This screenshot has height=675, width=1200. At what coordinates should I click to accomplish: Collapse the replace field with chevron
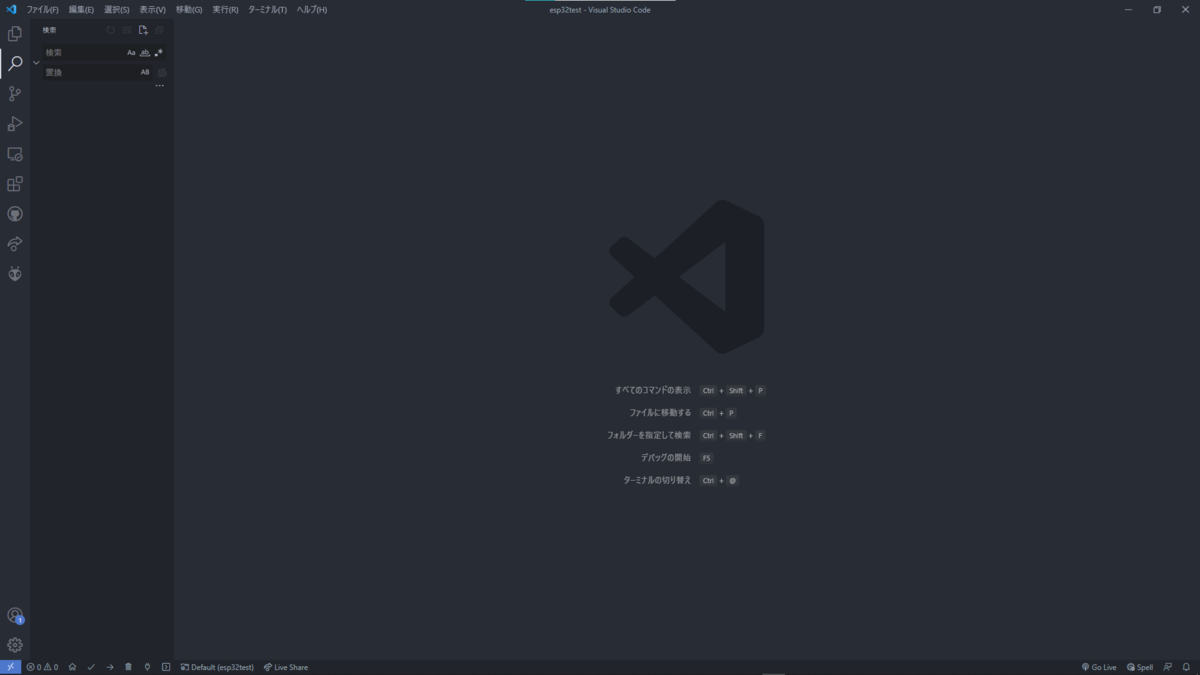(36, 62)
